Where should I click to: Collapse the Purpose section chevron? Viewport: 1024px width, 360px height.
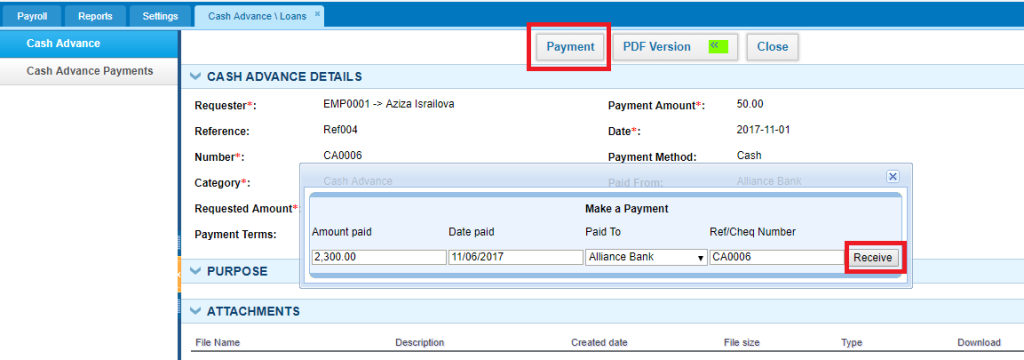[x=195, y=271]
